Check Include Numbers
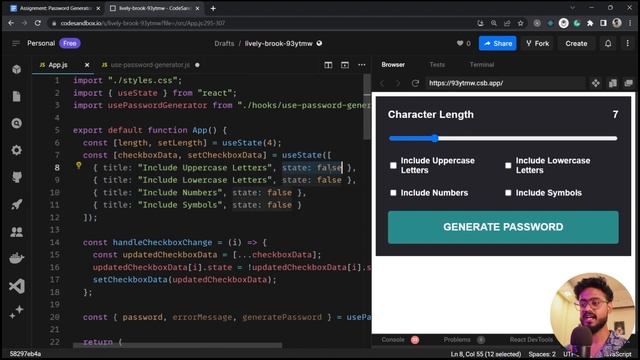Image resolution: width=640 pixels, height=360 pixels. [393, 193]
